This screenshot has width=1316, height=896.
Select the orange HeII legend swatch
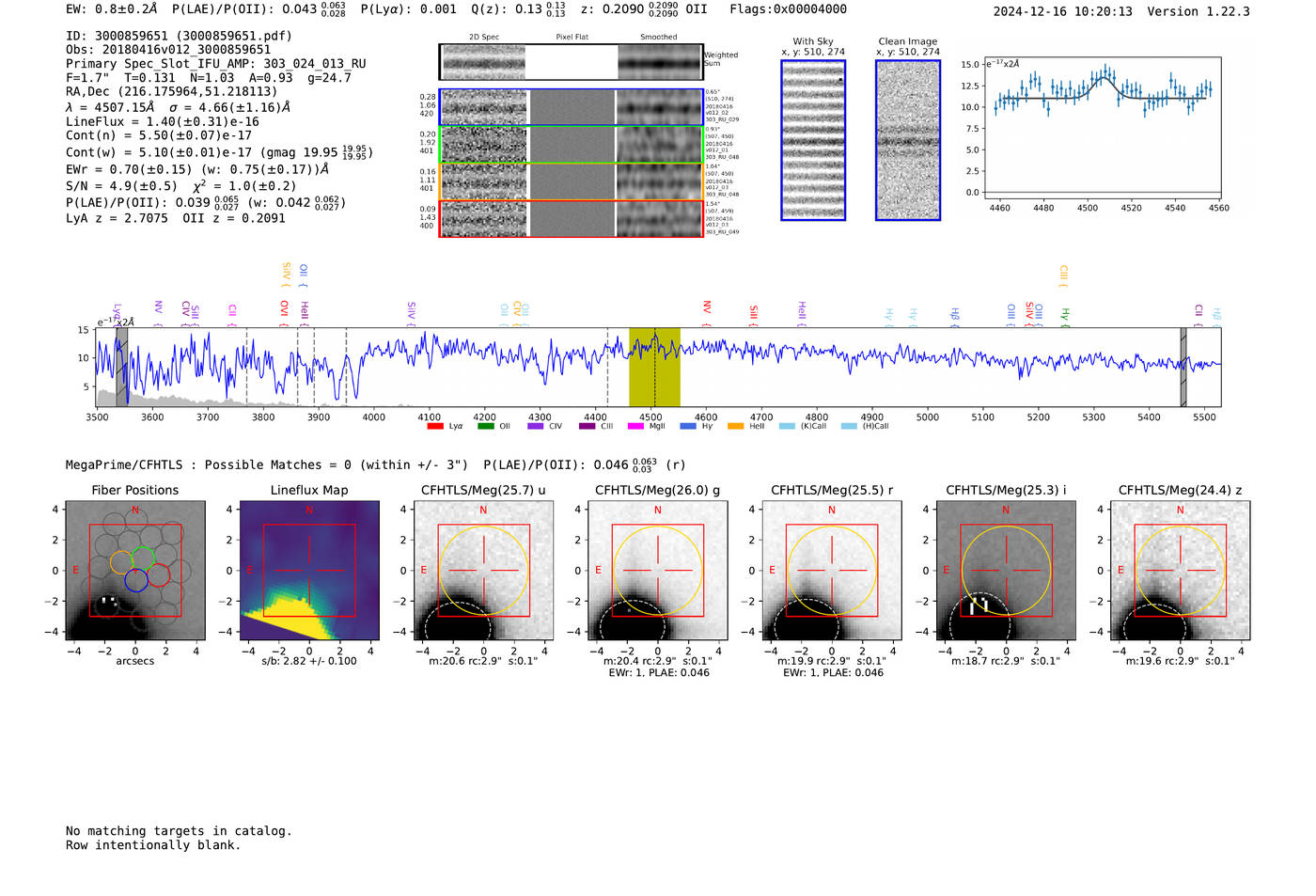(735, 427)
